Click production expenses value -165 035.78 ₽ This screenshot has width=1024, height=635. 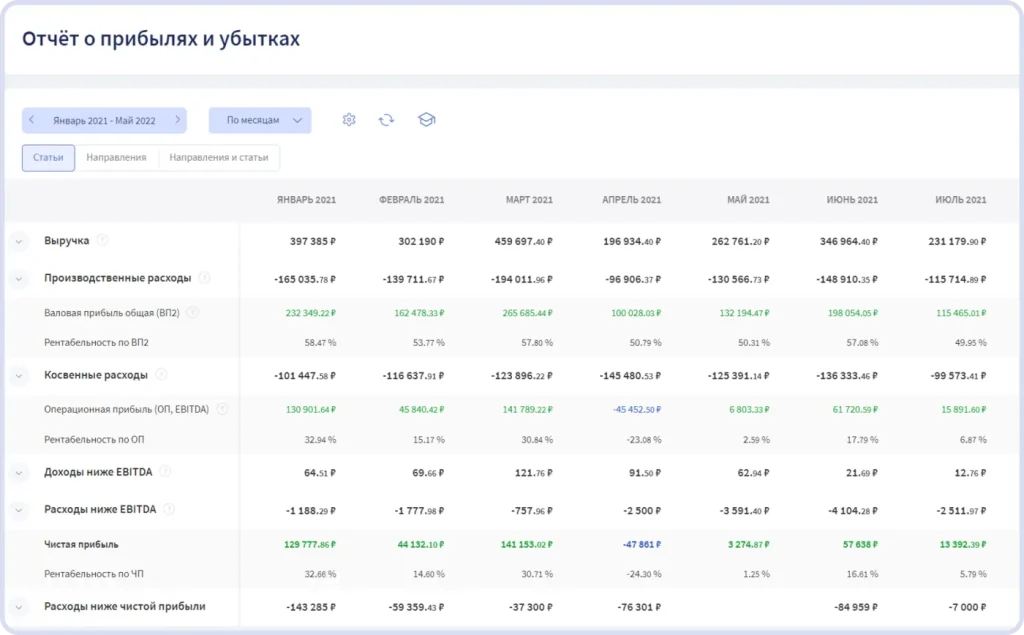pyautogui.click(x=305, y=280)
